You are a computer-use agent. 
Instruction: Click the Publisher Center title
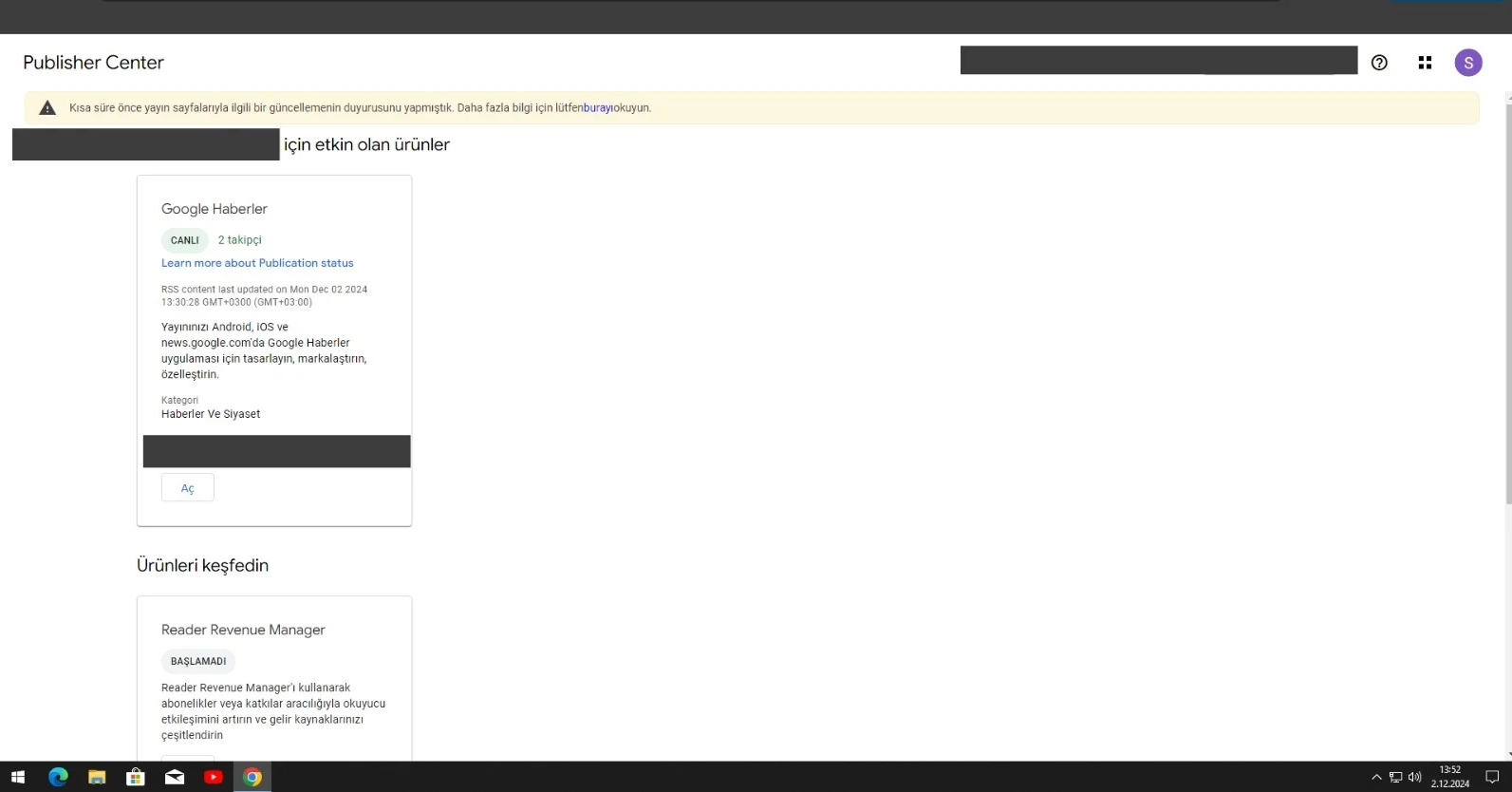tap(93, 63)
